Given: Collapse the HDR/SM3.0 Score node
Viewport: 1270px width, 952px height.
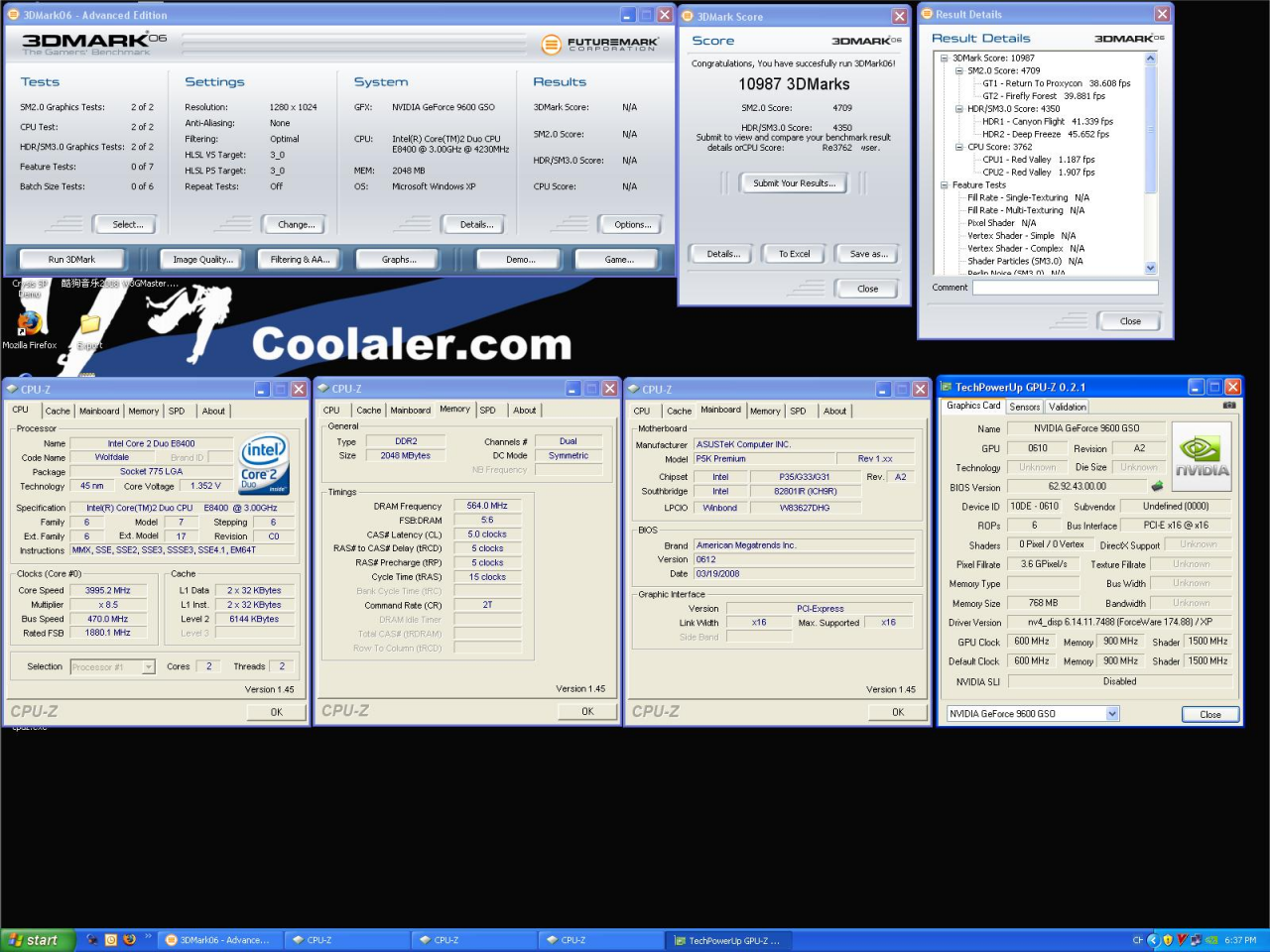Looking at the screenshot, I should point(958,109).
